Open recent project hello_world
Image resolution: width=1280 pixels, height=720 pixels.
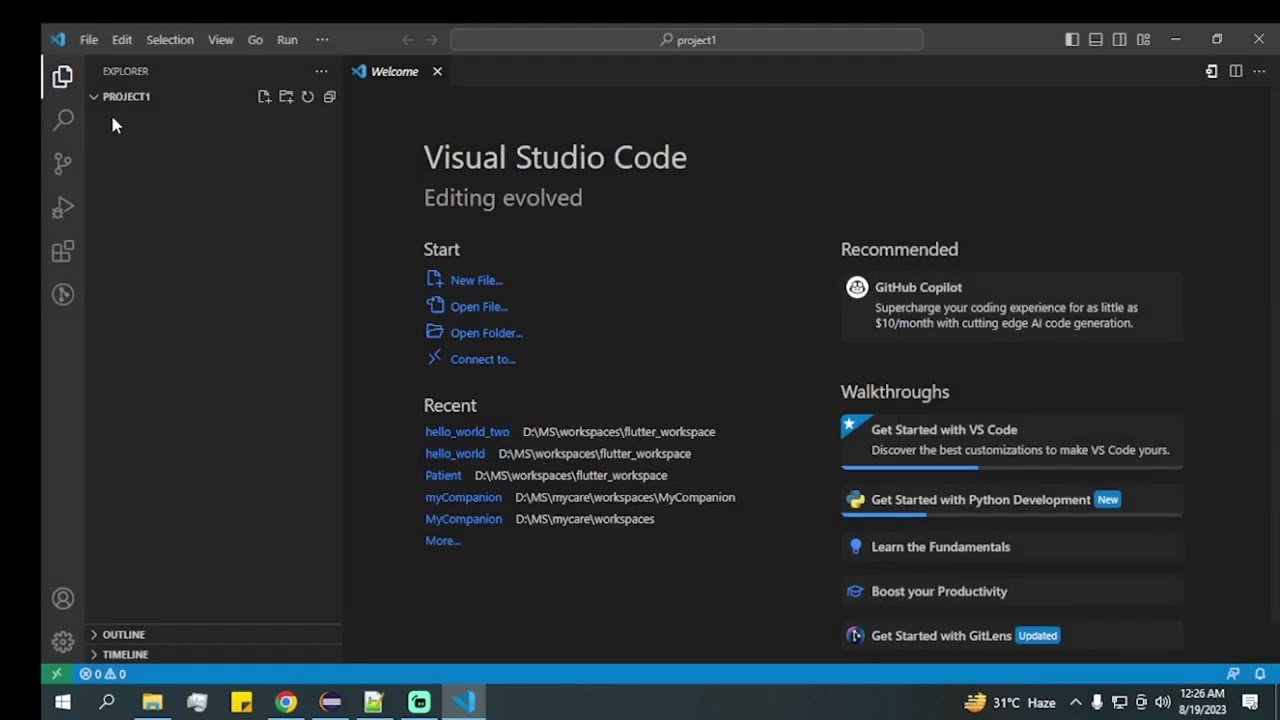pos(455,454)
